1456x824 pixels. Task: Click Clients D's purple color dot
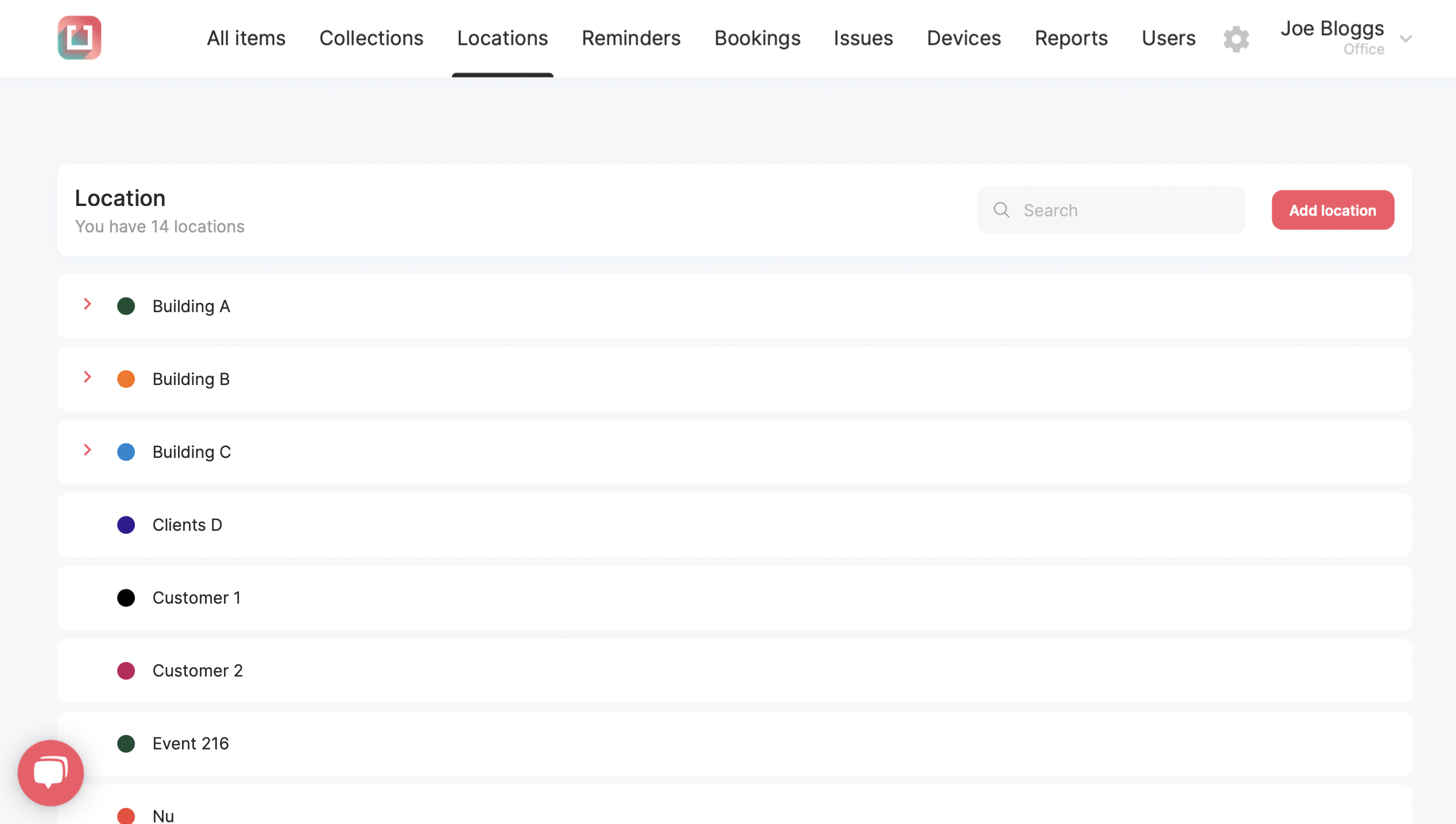(x=126, y=524)
